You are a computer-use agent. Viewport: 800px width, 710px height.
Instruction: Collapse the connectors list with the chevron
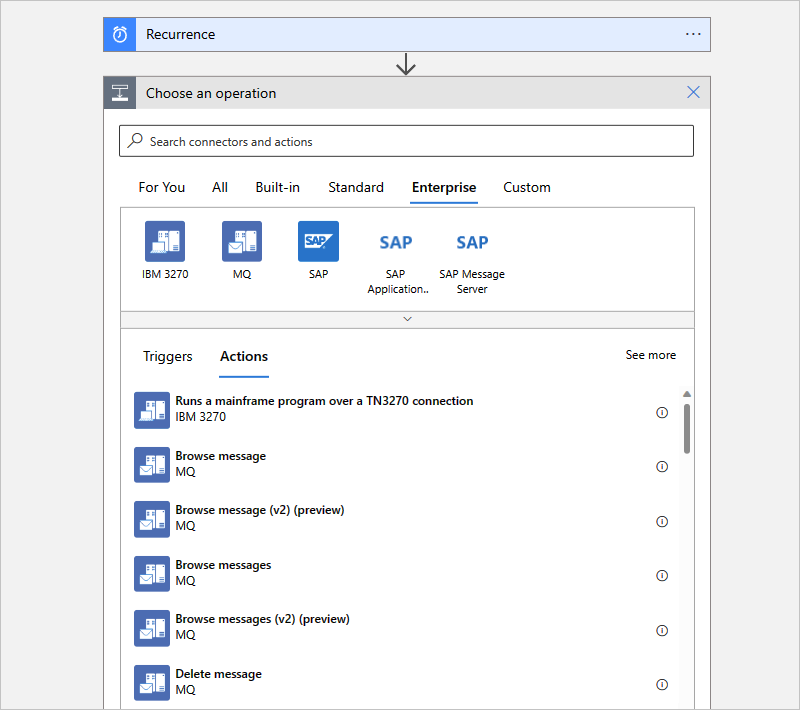[x=407, y=319]
